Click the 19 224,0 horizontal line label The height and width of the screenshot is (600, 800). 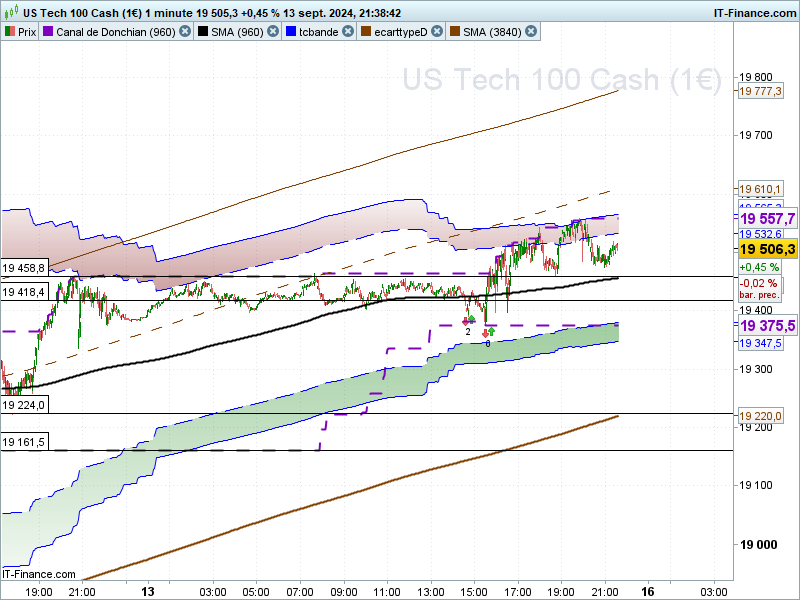click(25, 405)
